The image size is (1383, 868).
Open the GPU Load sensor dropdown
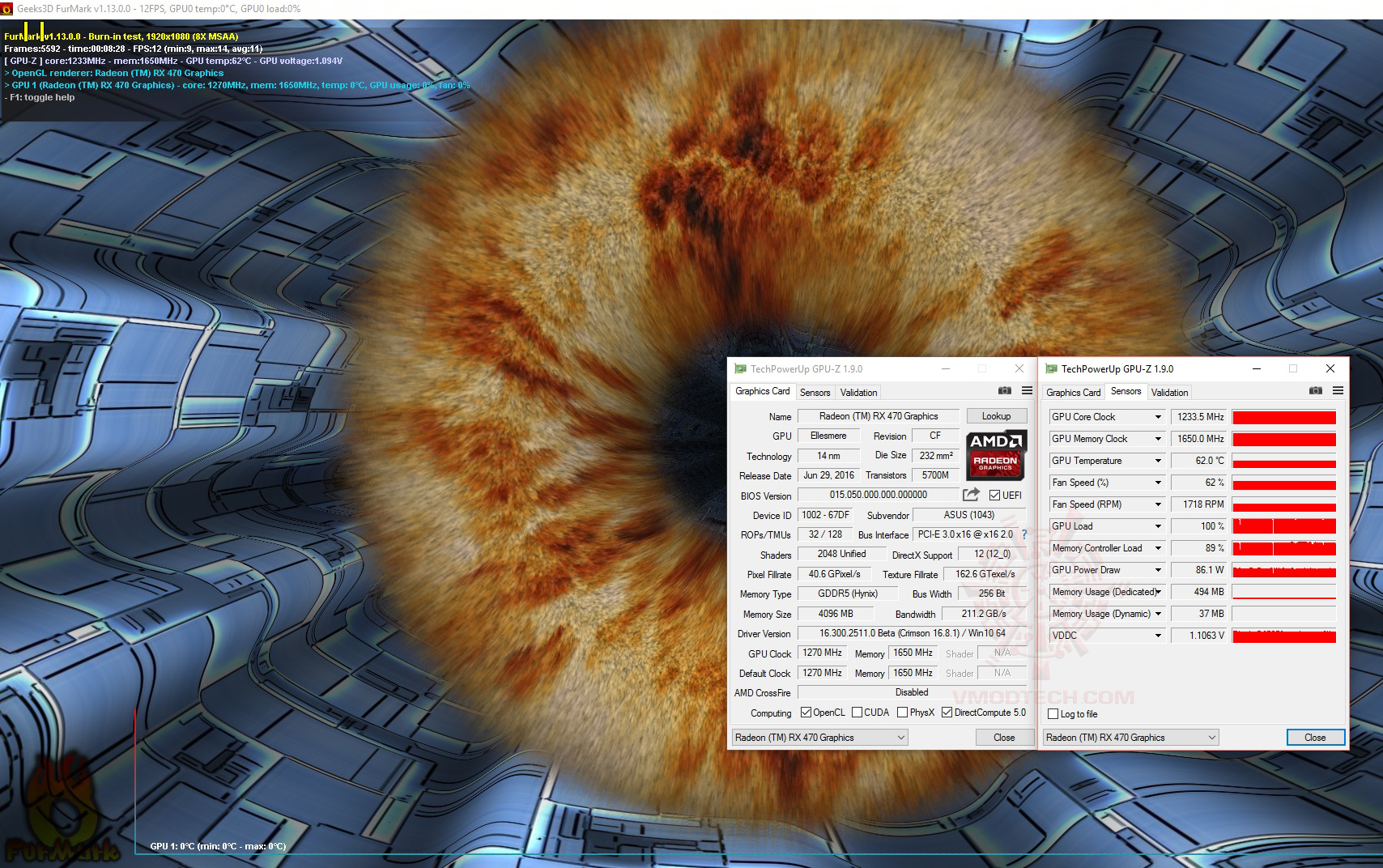pyautogui.click(x=1158, y=526)
